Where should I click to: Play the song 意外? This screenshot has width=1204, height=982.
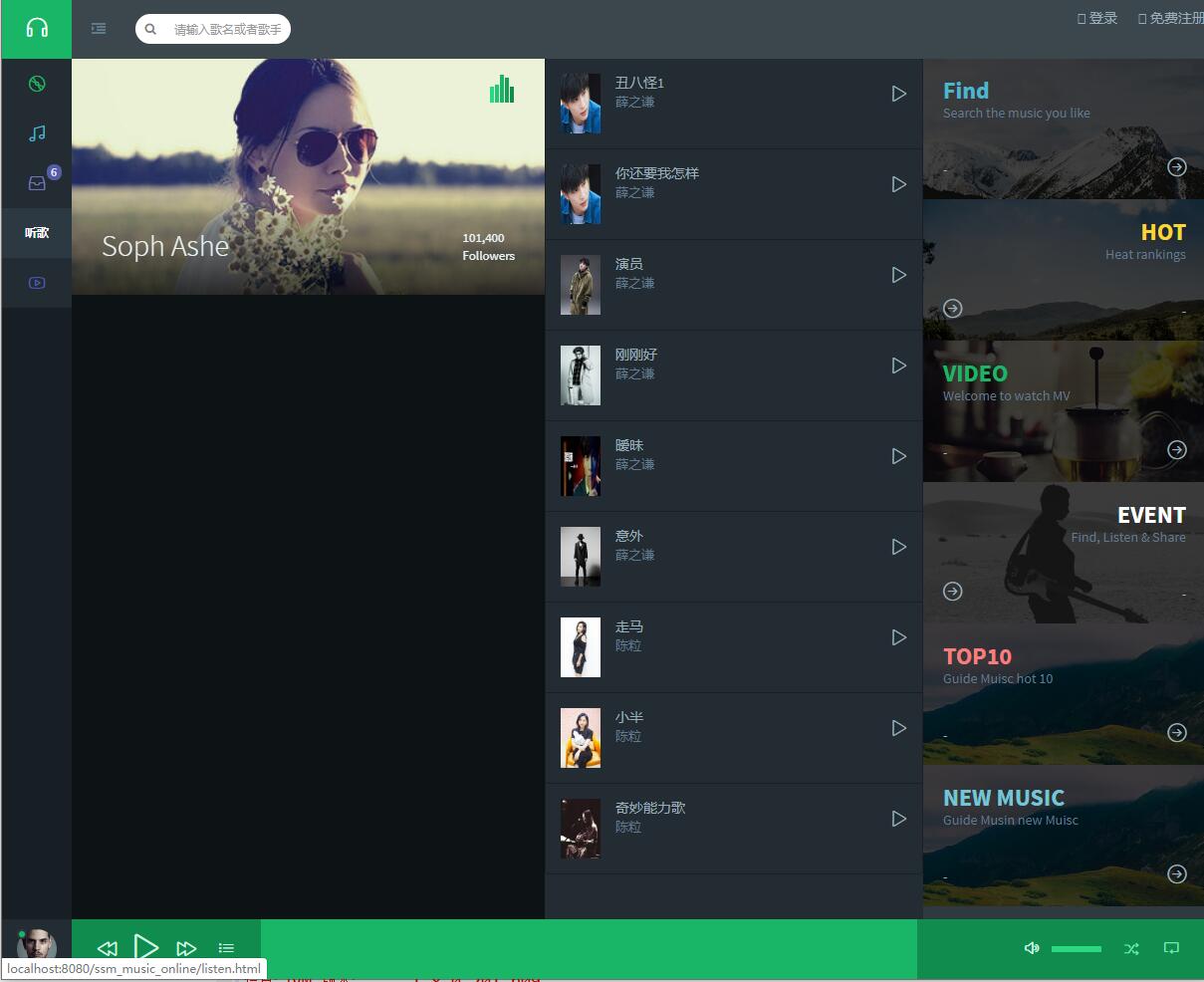898,547
